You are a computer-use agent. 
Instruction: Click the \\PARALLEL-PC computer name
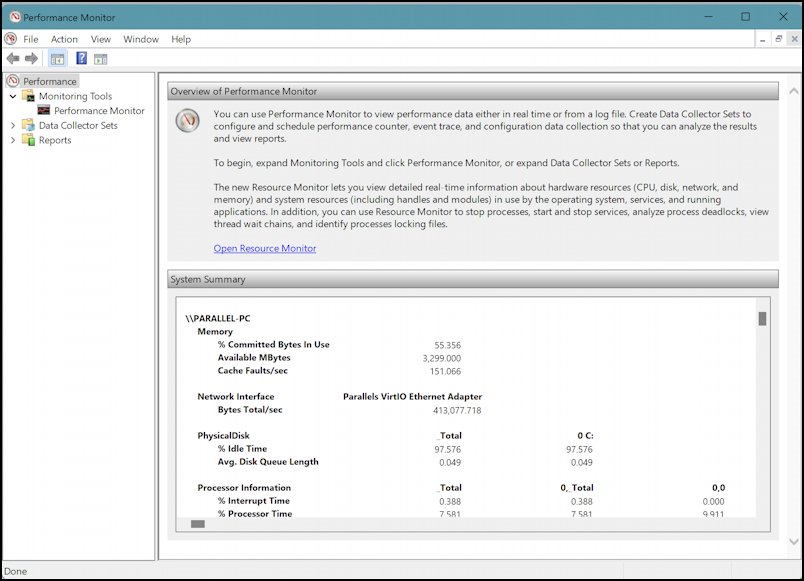[218, 318]
